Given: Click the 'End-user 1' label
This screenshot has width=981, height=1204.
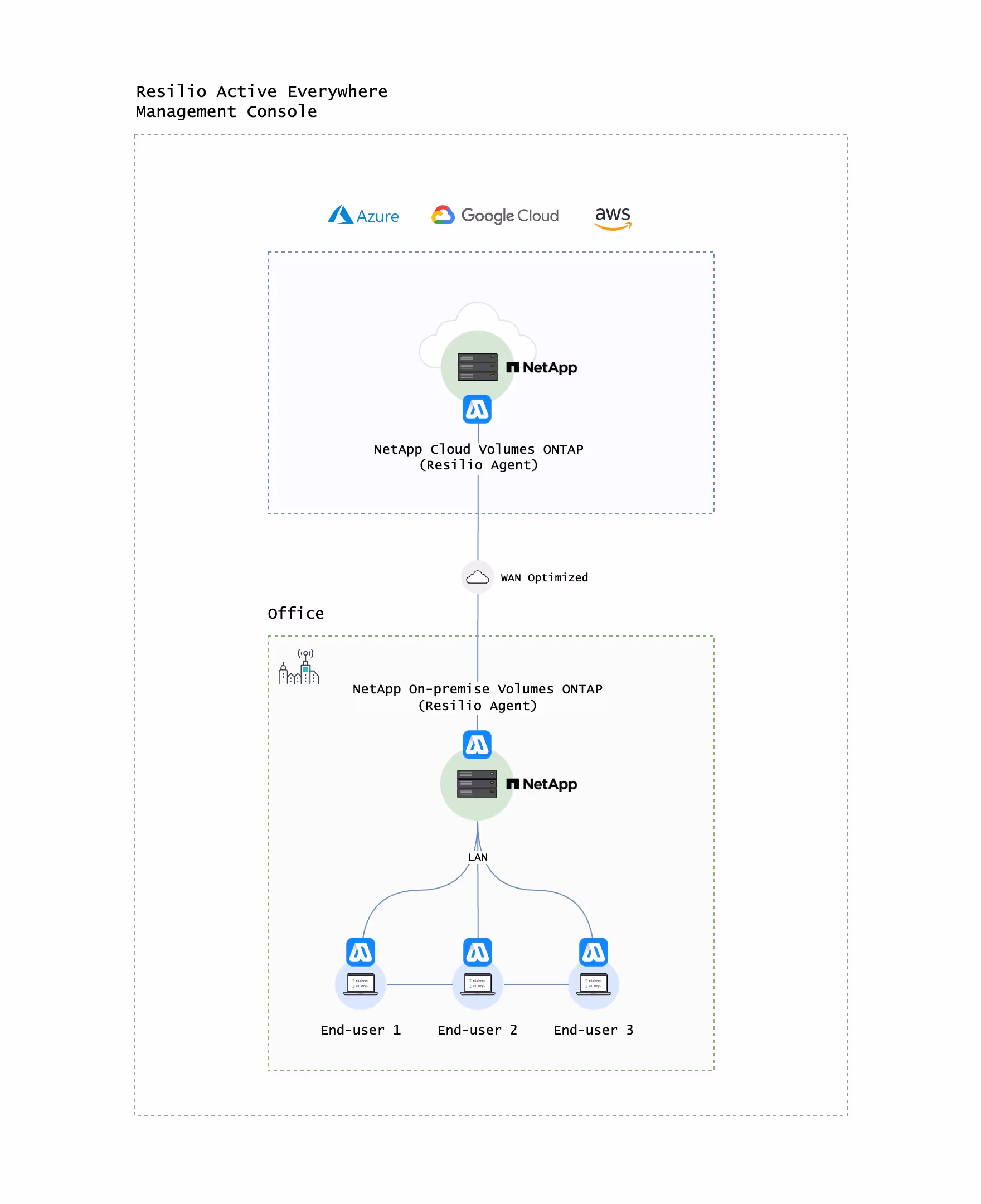Looking at the screenshot, I should pos(361,1030).
